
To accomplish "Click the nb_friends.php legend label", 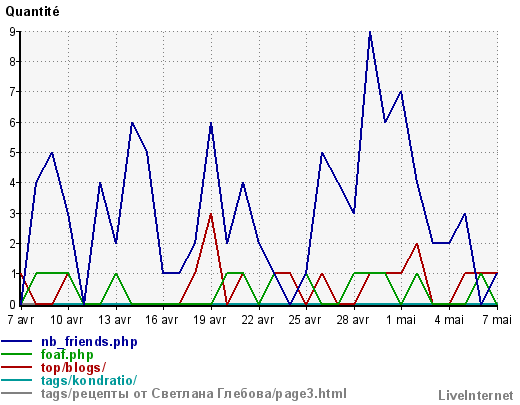I will (89, 342).
